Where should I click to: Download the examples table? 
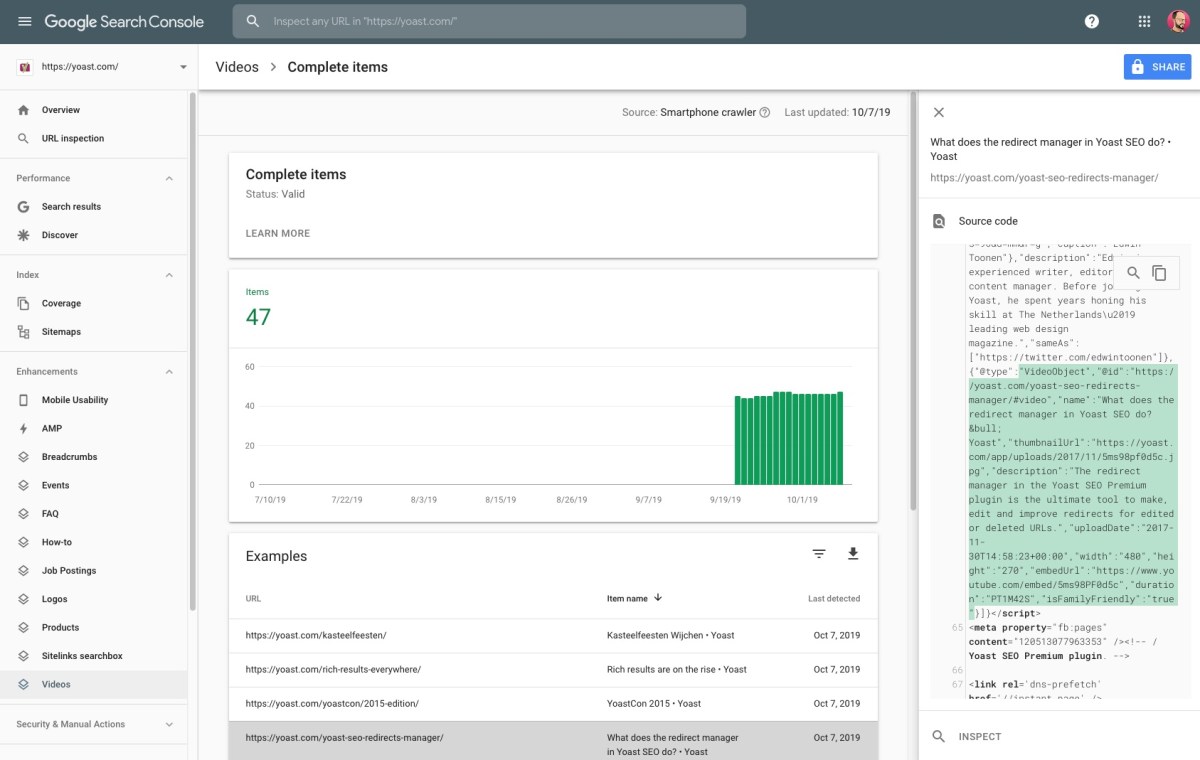tap(853, 554)
